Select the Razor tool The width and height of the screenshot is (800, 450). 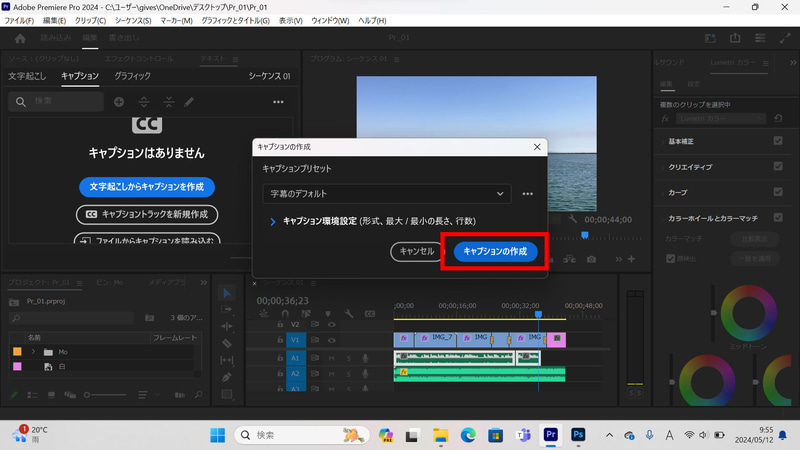227,343
